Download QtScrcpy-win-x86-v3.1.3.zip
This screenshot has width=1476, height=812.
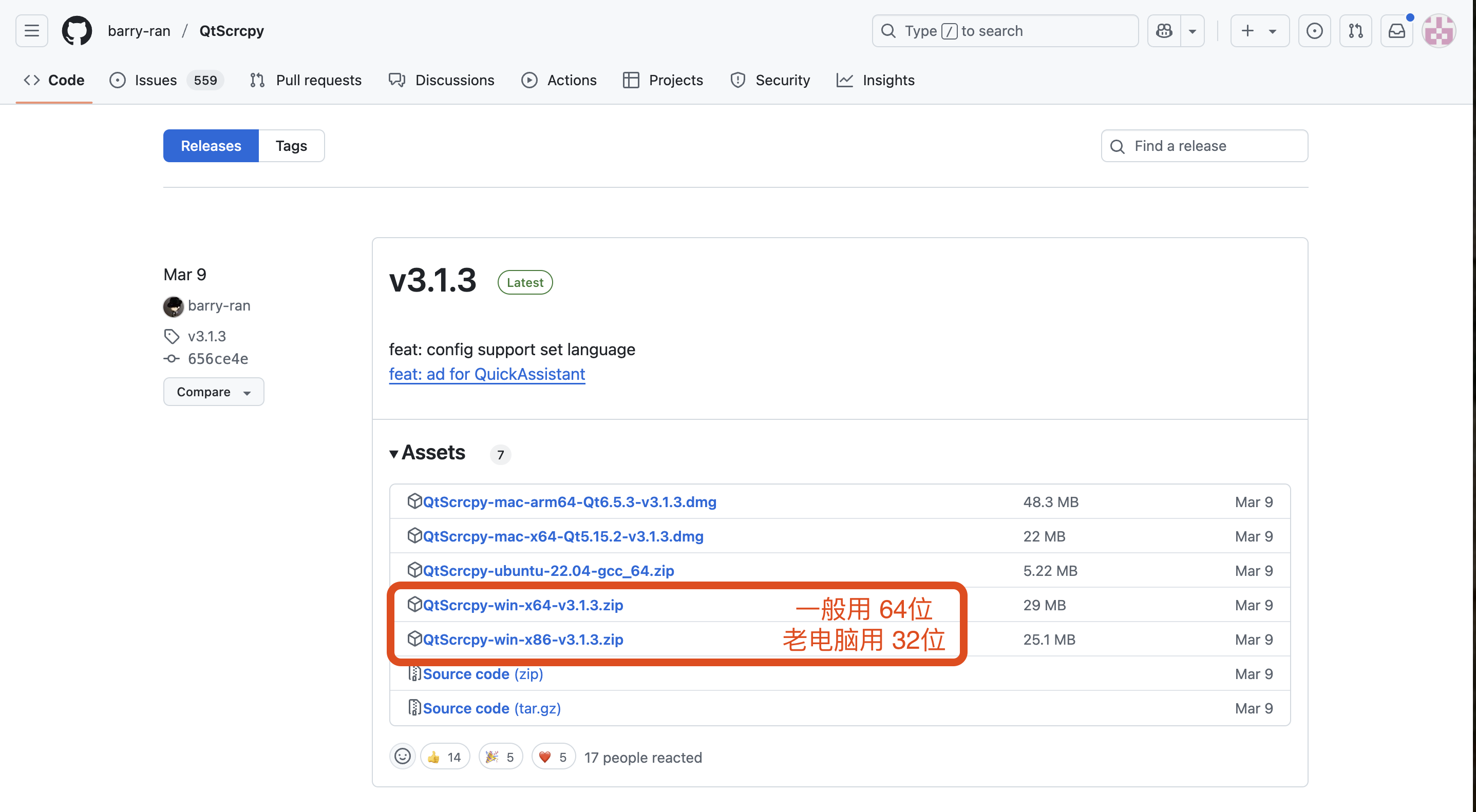[523, 640]
